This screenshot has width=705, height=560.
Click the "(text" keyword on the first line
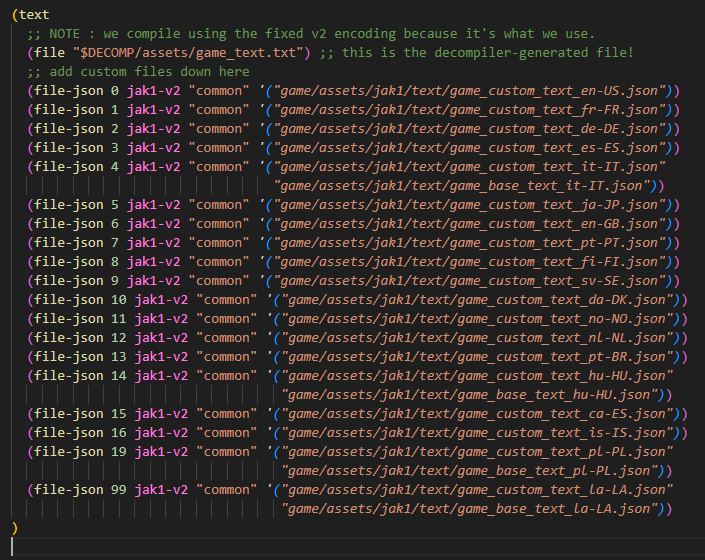(31, 14)
